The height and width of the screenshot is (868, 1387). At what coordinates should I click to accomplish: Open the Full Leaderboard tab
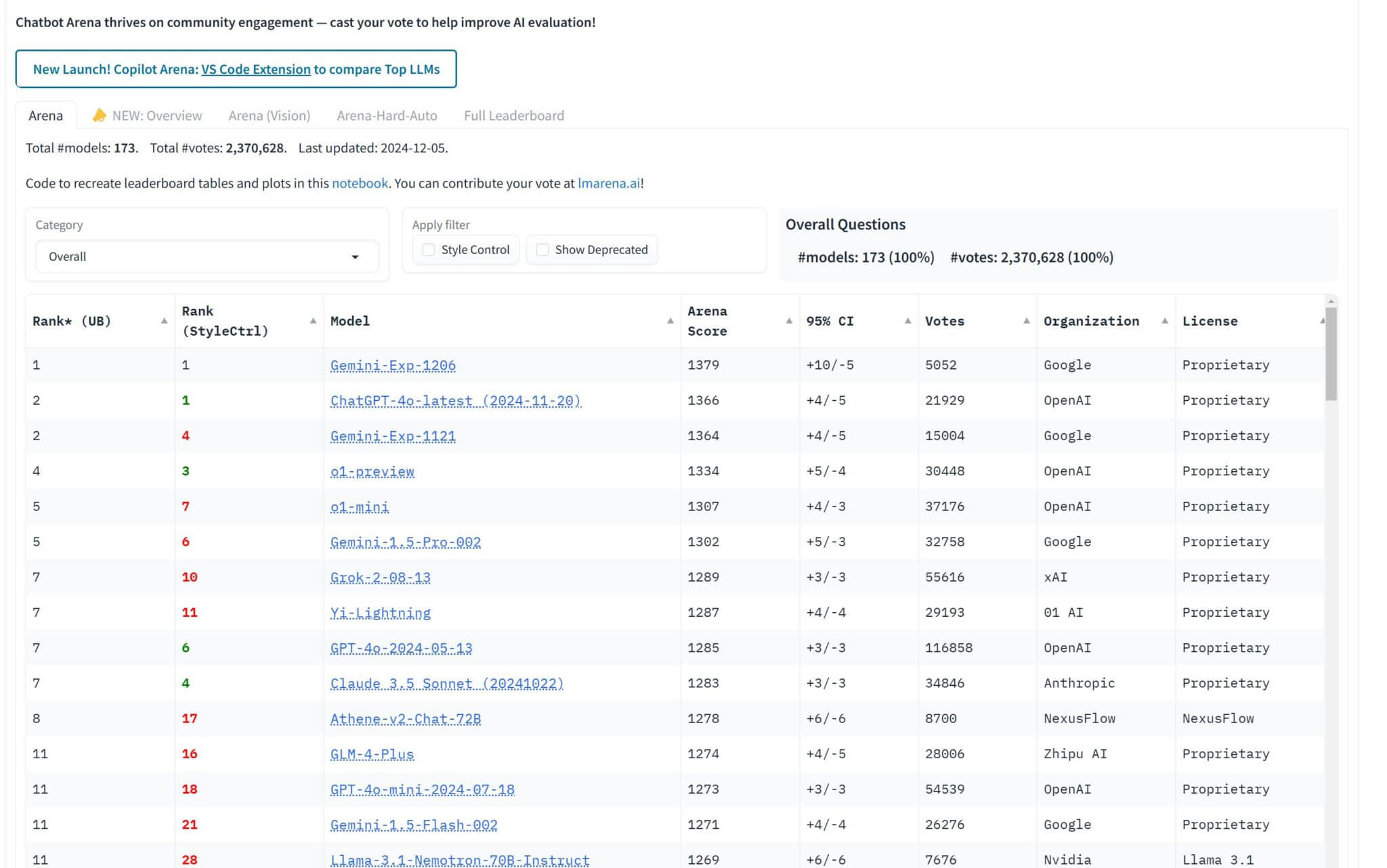pos(514,116)
